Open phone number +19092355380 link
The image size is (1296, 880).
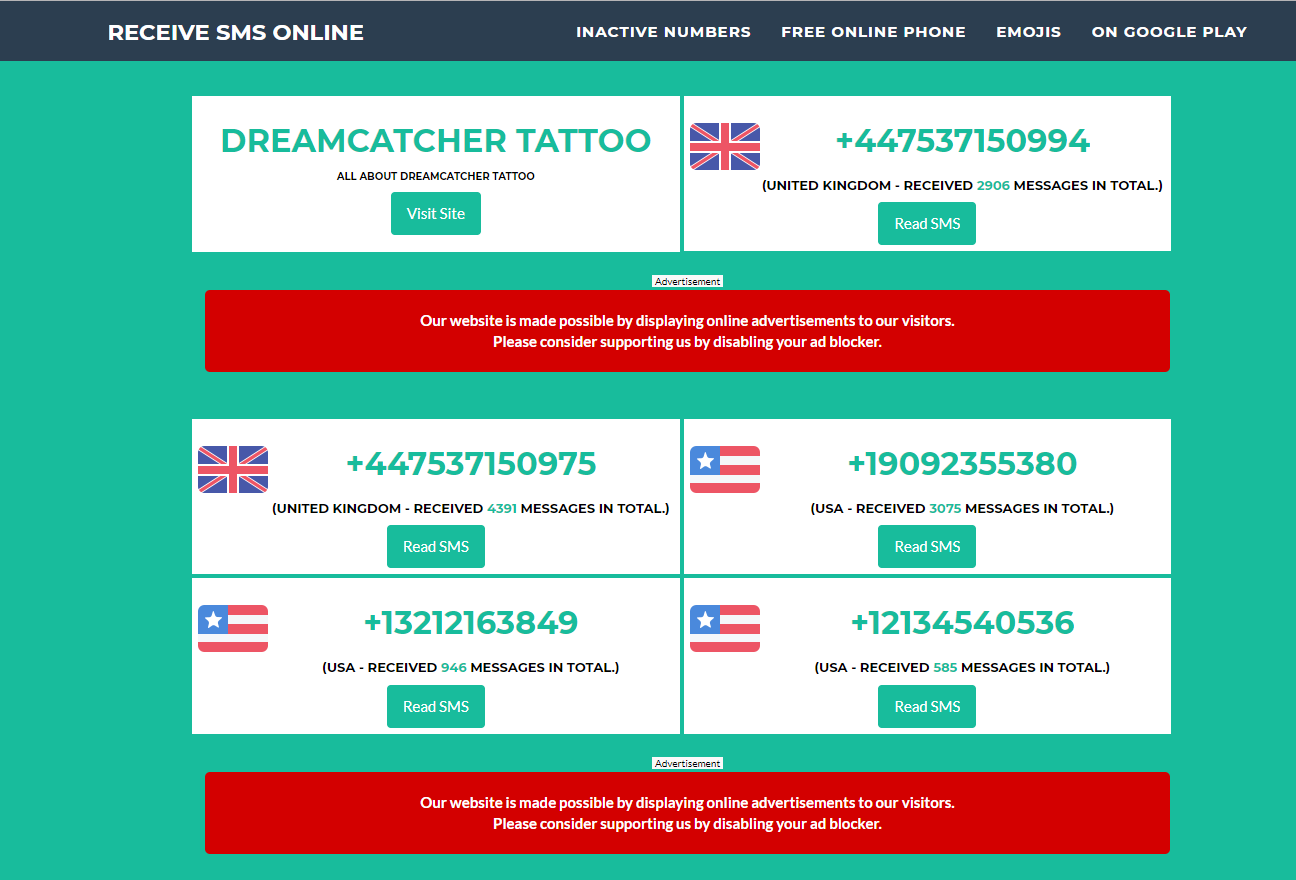pos(962,464)
